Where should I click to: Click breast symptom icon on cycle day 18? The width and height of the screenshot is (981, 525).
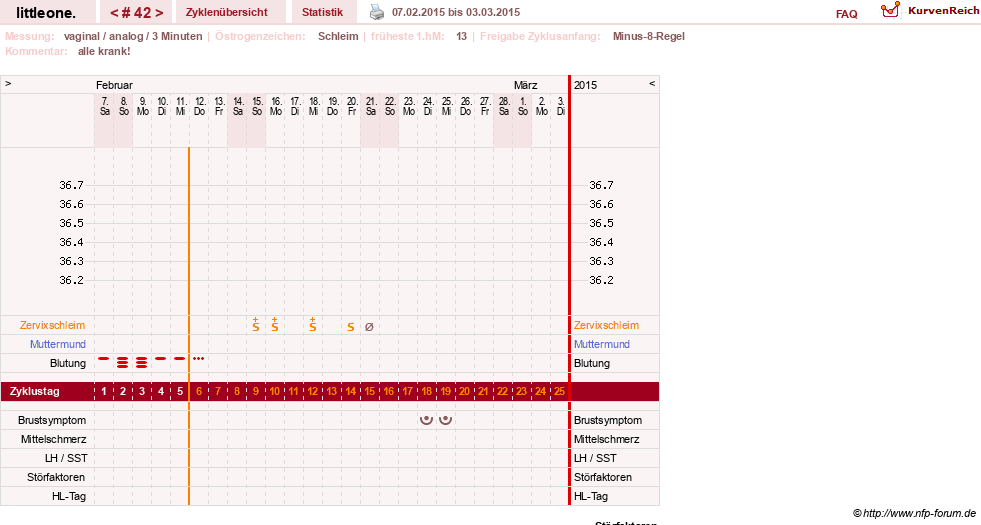[426, 420]
